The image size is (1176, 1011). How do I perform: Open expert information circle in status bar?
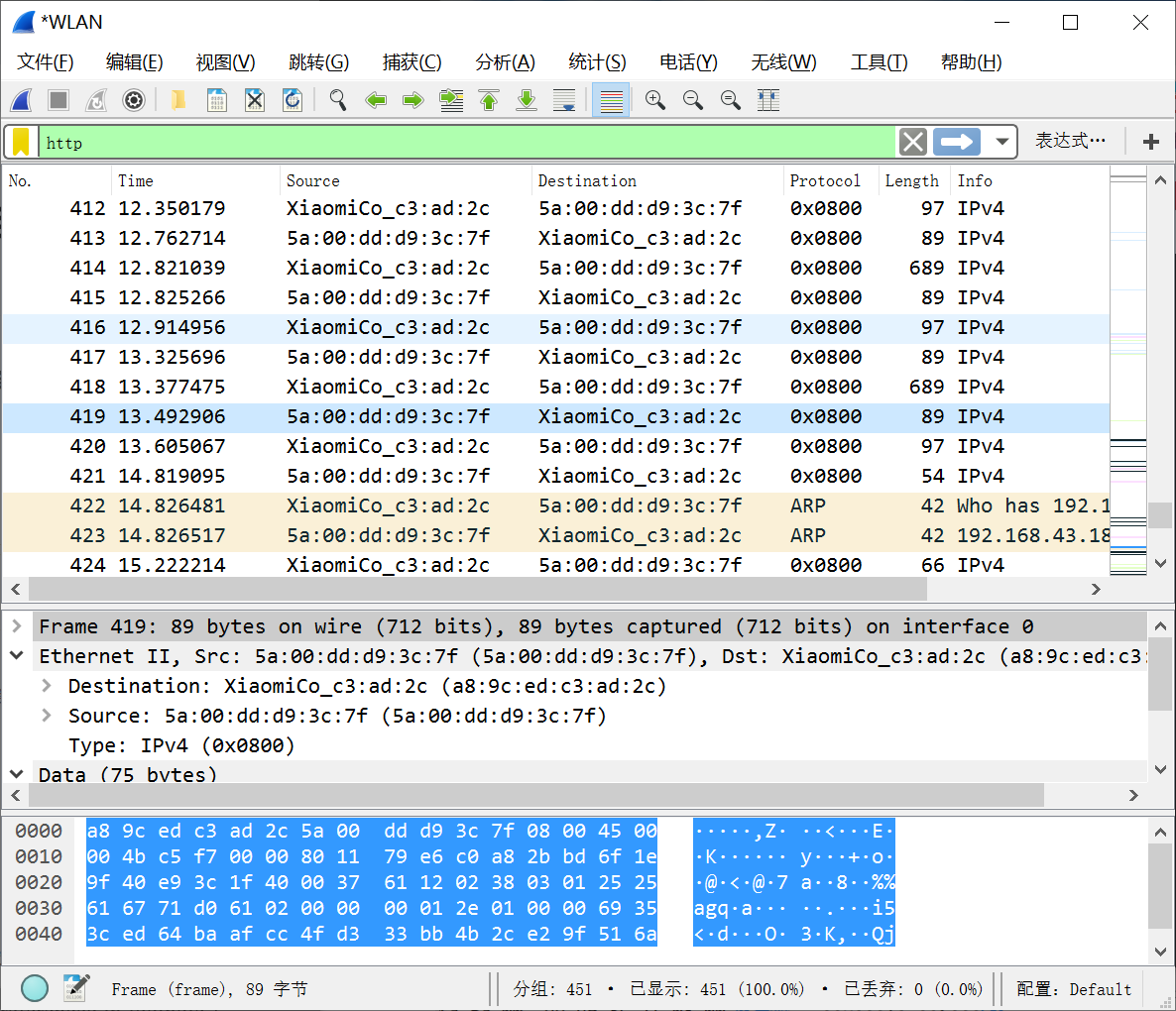click(35, 988)
